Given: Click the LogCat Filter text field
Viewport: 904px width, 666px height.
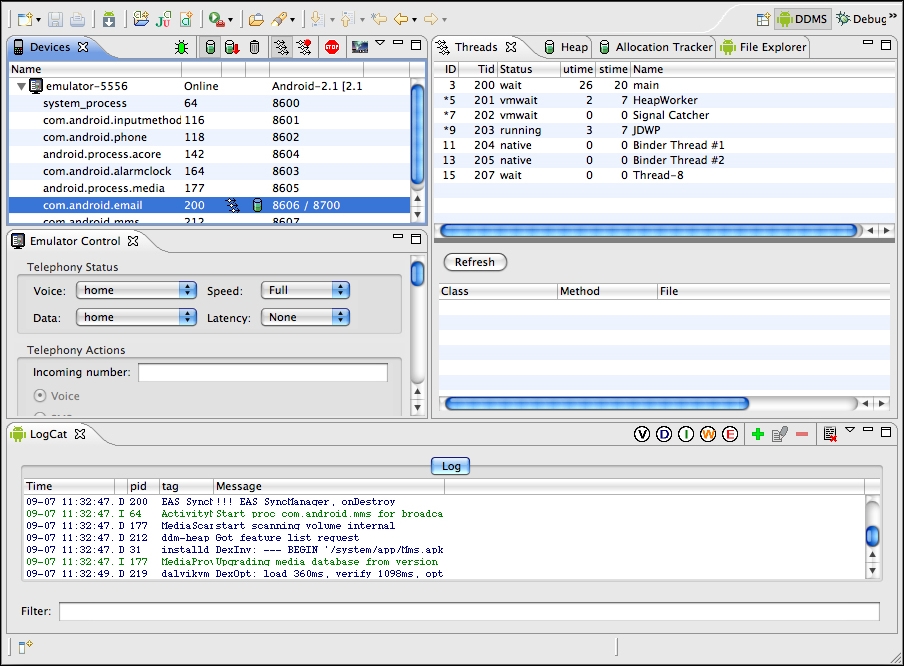Looking at the screenshot, I should (469, 611).
